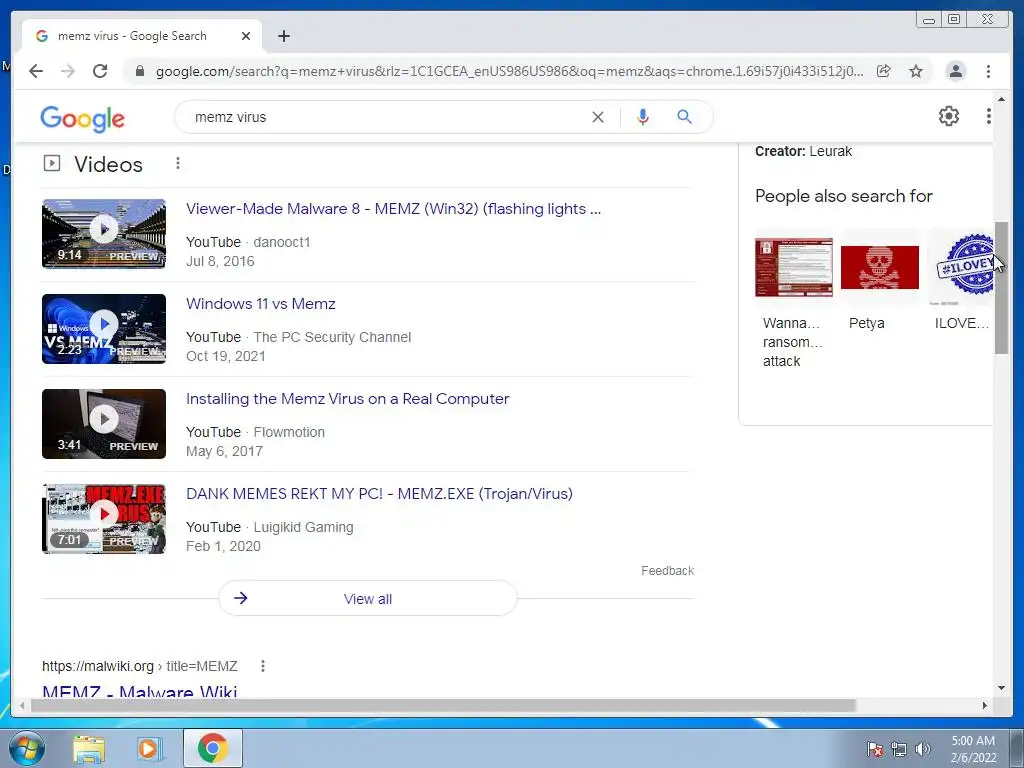Click the address bar URL
The height and width of the screenshot is (768, 1024).
tap(509, 71)
